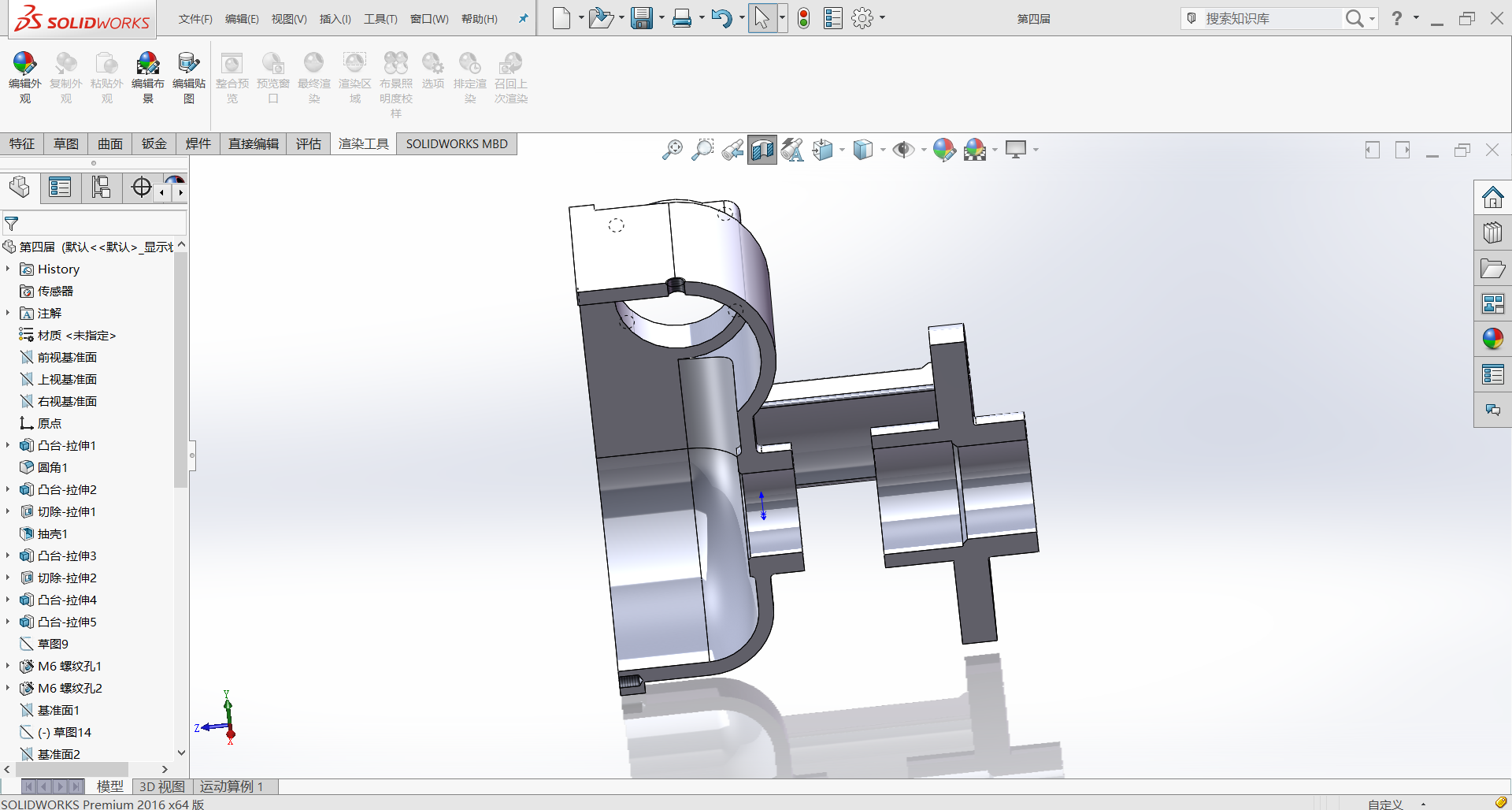Activate the Select cursor tool

(762, 18)
